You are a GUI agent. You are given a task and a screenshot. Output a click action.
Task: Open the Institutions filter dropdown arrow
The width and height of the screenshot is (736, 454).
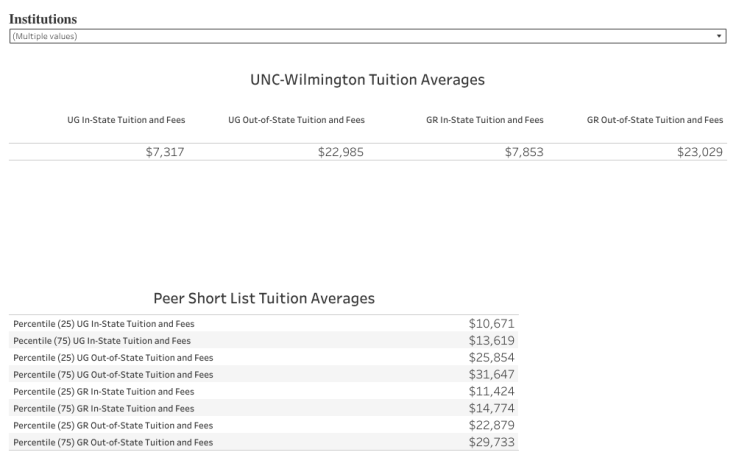(720, 36)
